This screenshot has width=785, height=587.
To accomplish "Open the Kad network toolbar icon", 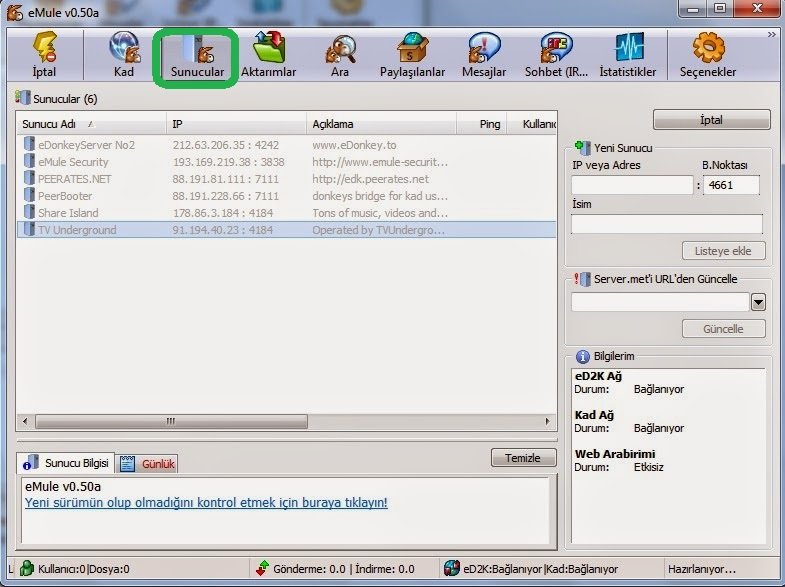I will (123, 55).
